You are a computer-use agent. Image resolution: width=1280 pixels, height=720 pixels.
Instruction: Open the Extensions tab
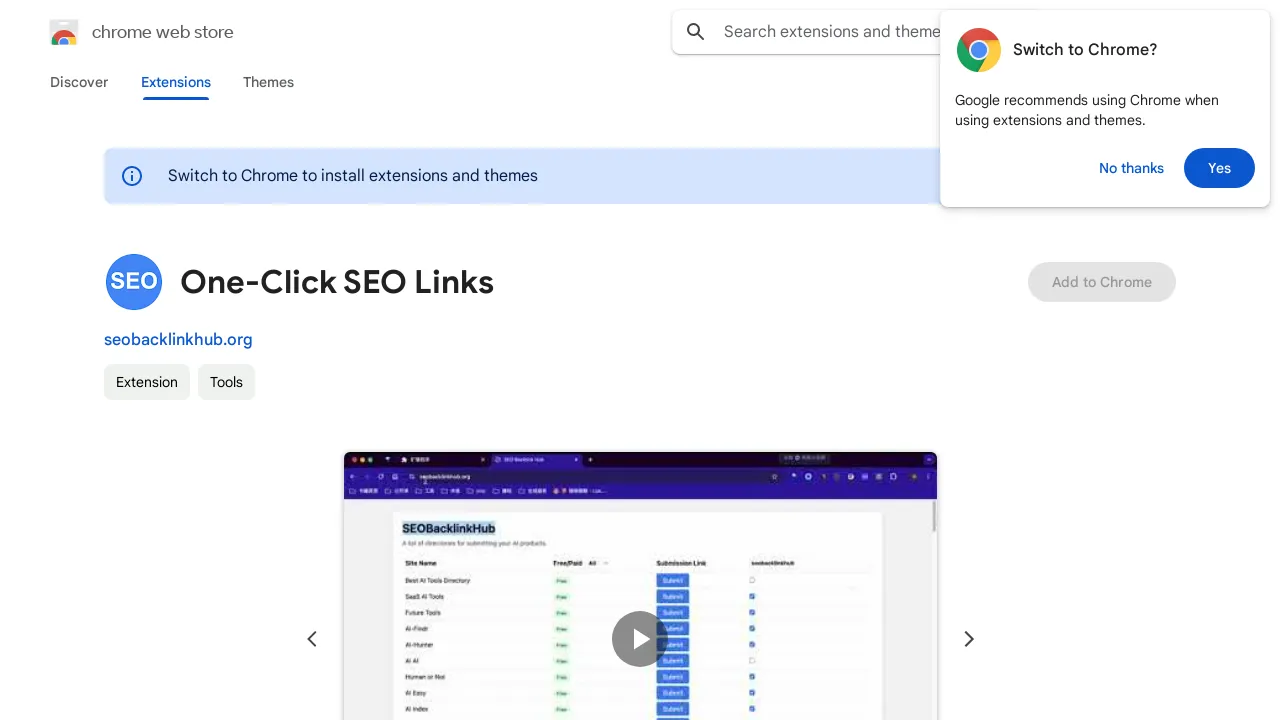pyautogui.click(x=176, y=82)
